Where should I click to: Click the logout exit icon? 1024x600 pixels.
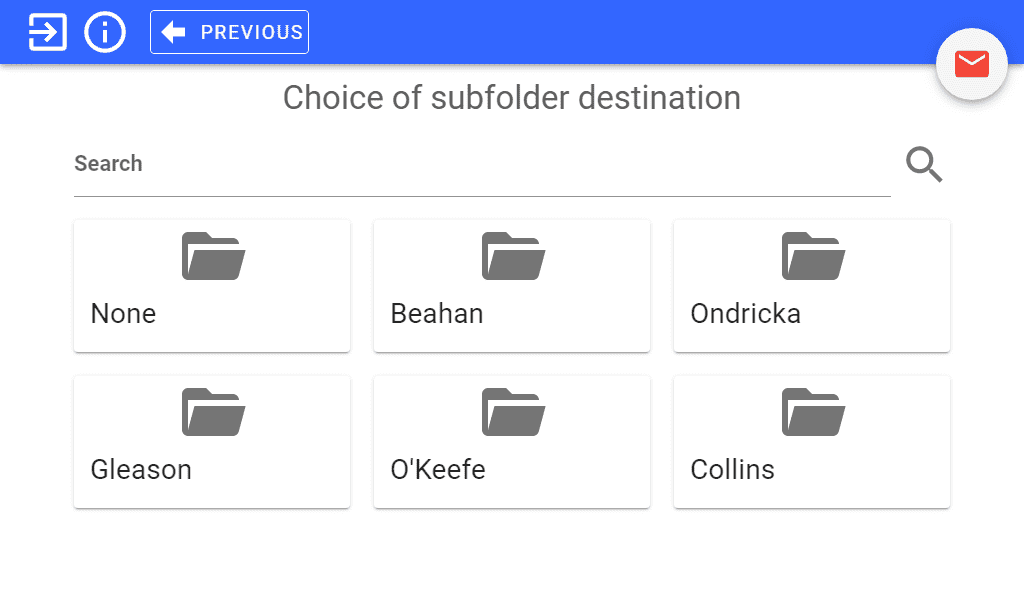coord(48,32)
